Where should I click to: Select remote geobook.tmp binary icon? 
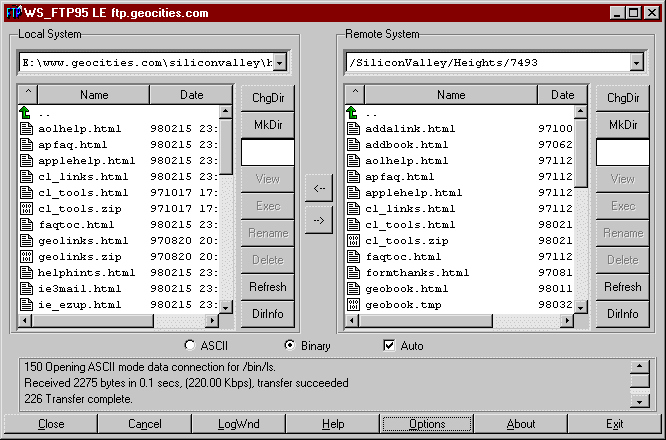point(353,305)
